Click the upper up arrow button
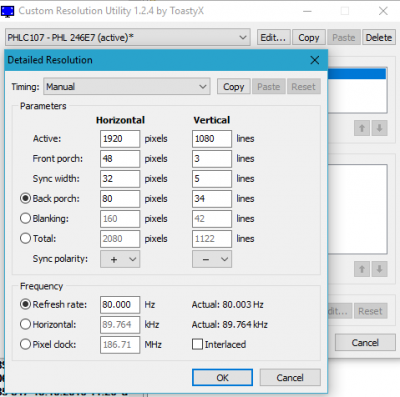Screen dimensions: 400x397 pos(362,128)
